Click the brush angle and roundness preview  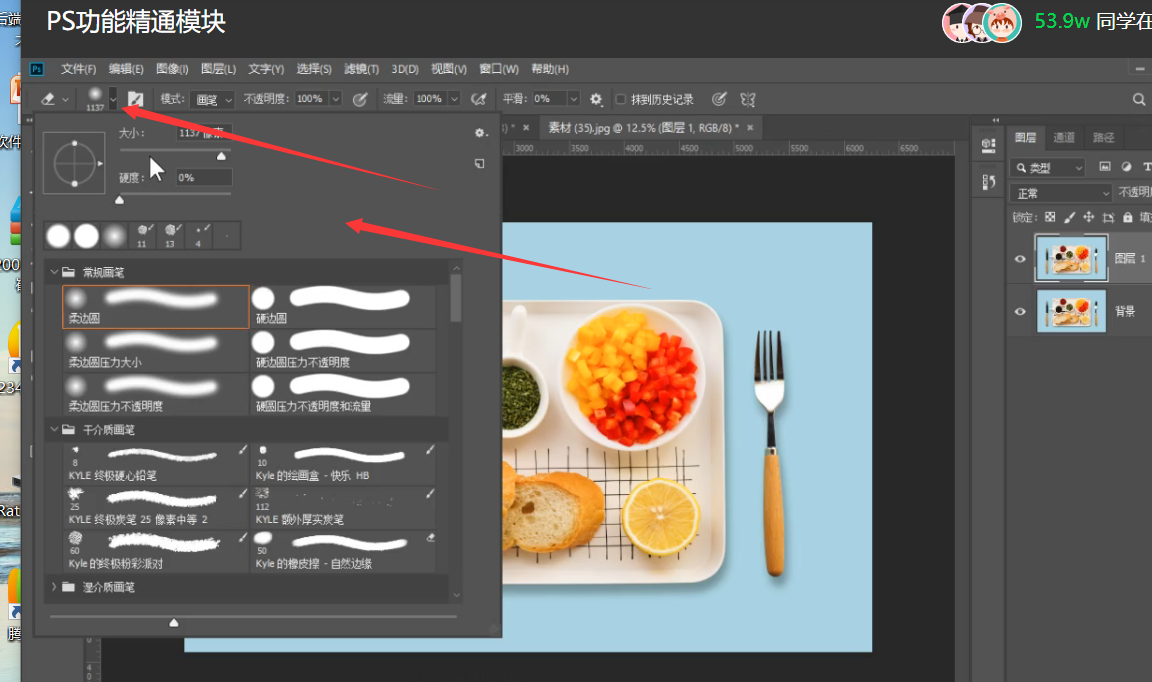(74, 163)
